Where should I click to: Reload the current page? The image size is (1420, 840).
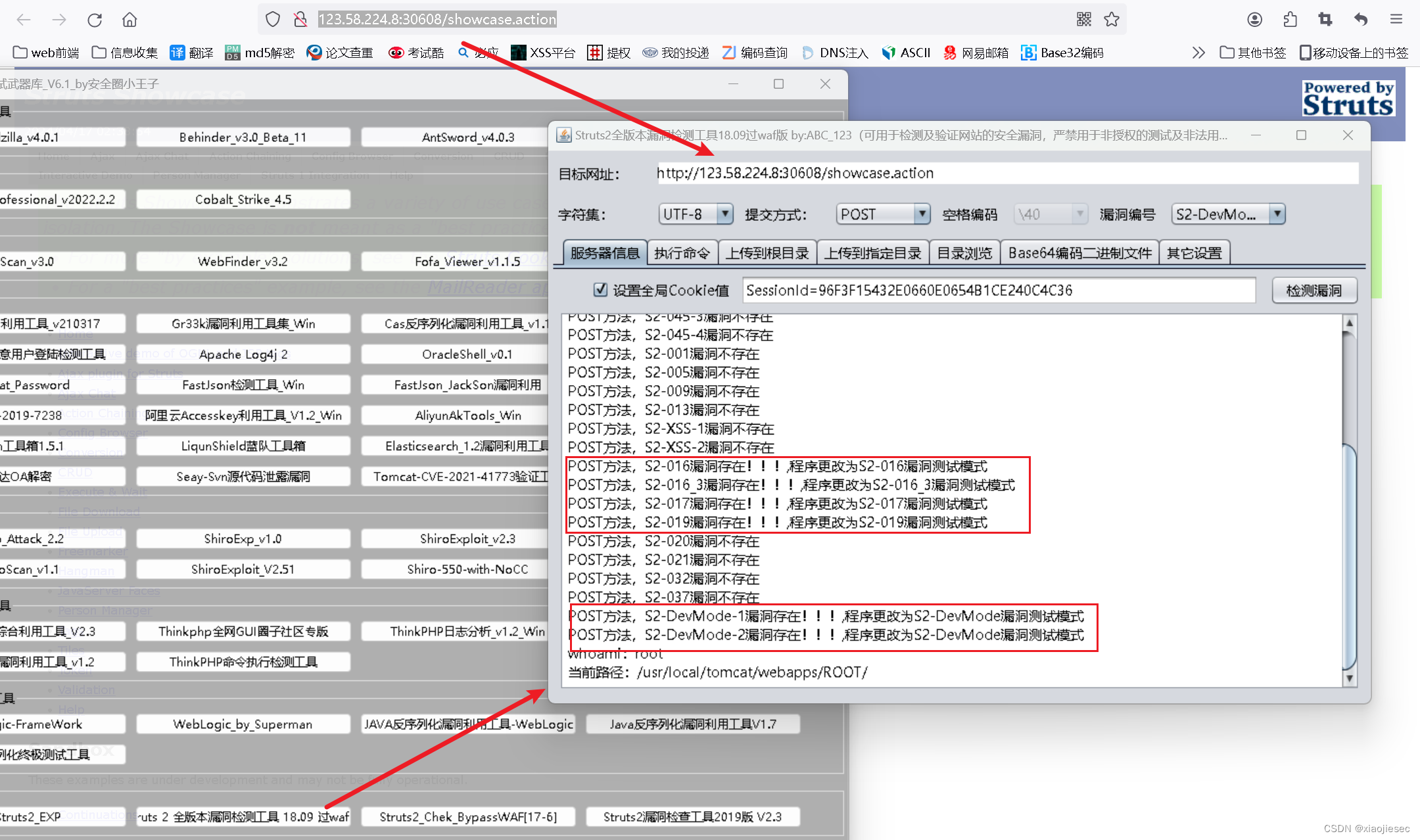click(x=95, y=19)
